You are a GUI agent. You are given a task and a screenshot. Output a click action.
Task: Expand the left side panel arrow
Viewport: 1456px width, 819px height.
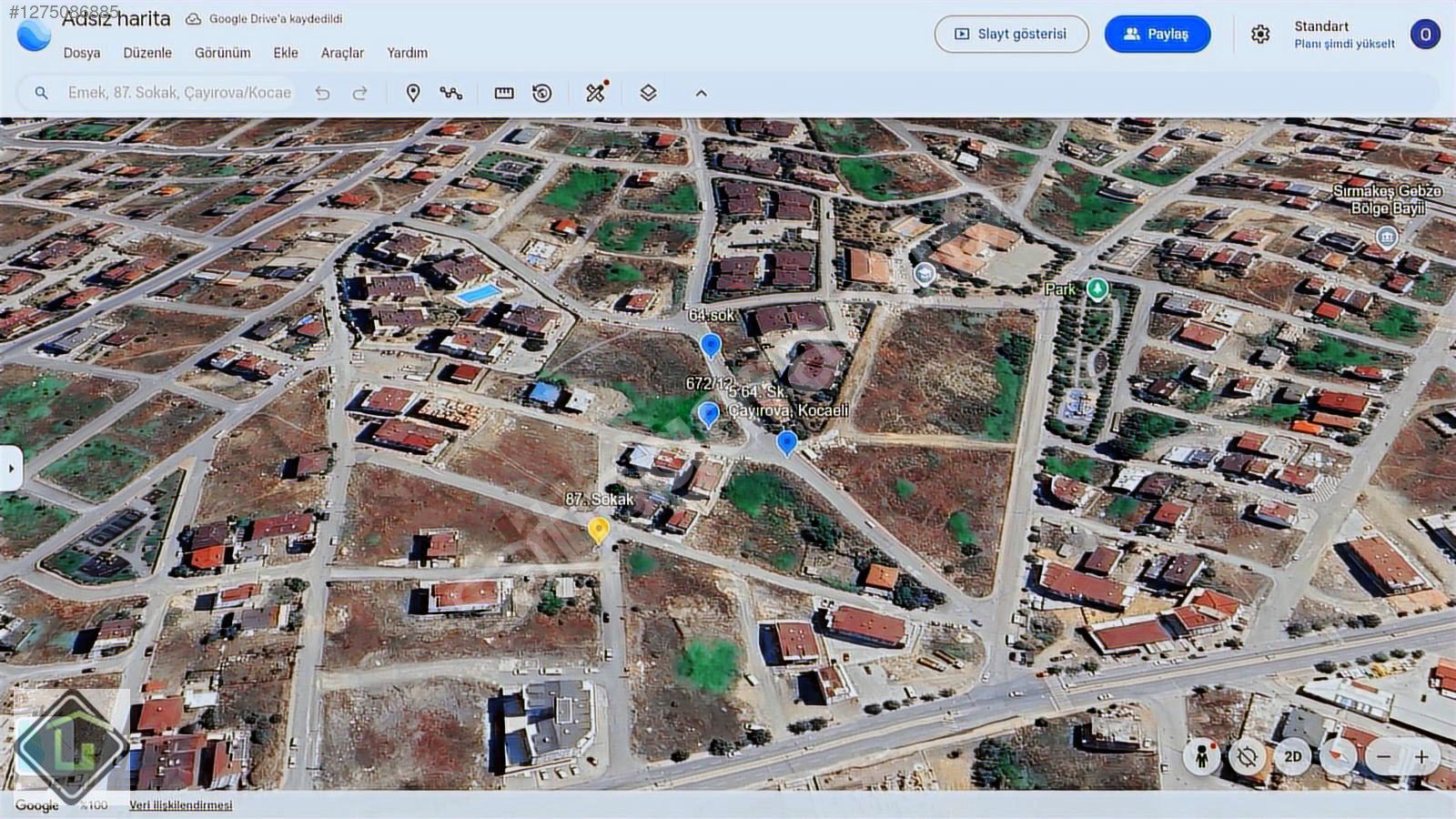[x=11, y=469]
